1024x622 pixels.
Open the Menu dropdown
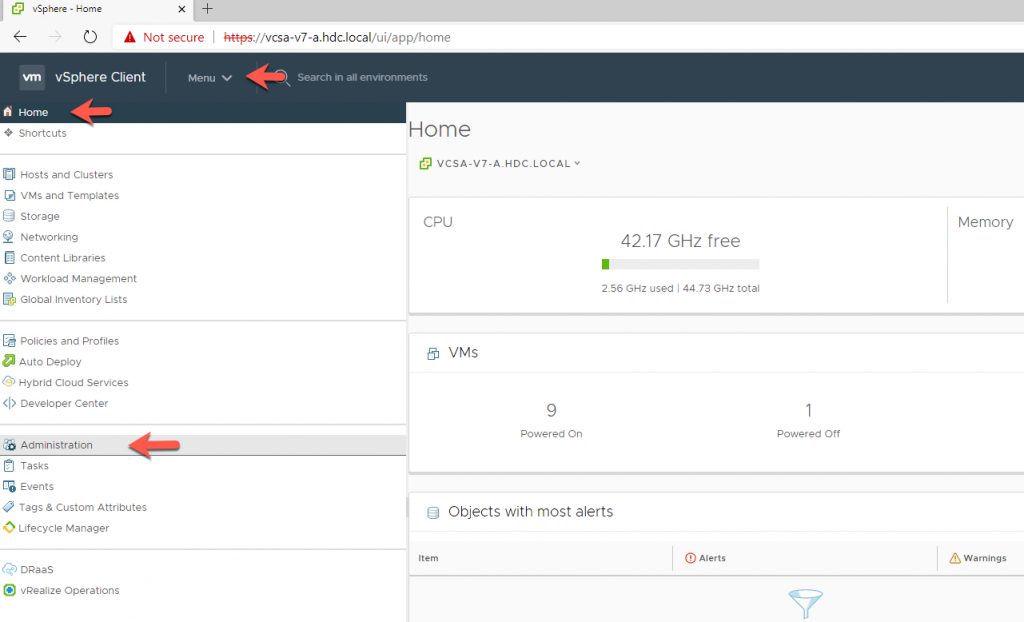[x=210, y=78]
